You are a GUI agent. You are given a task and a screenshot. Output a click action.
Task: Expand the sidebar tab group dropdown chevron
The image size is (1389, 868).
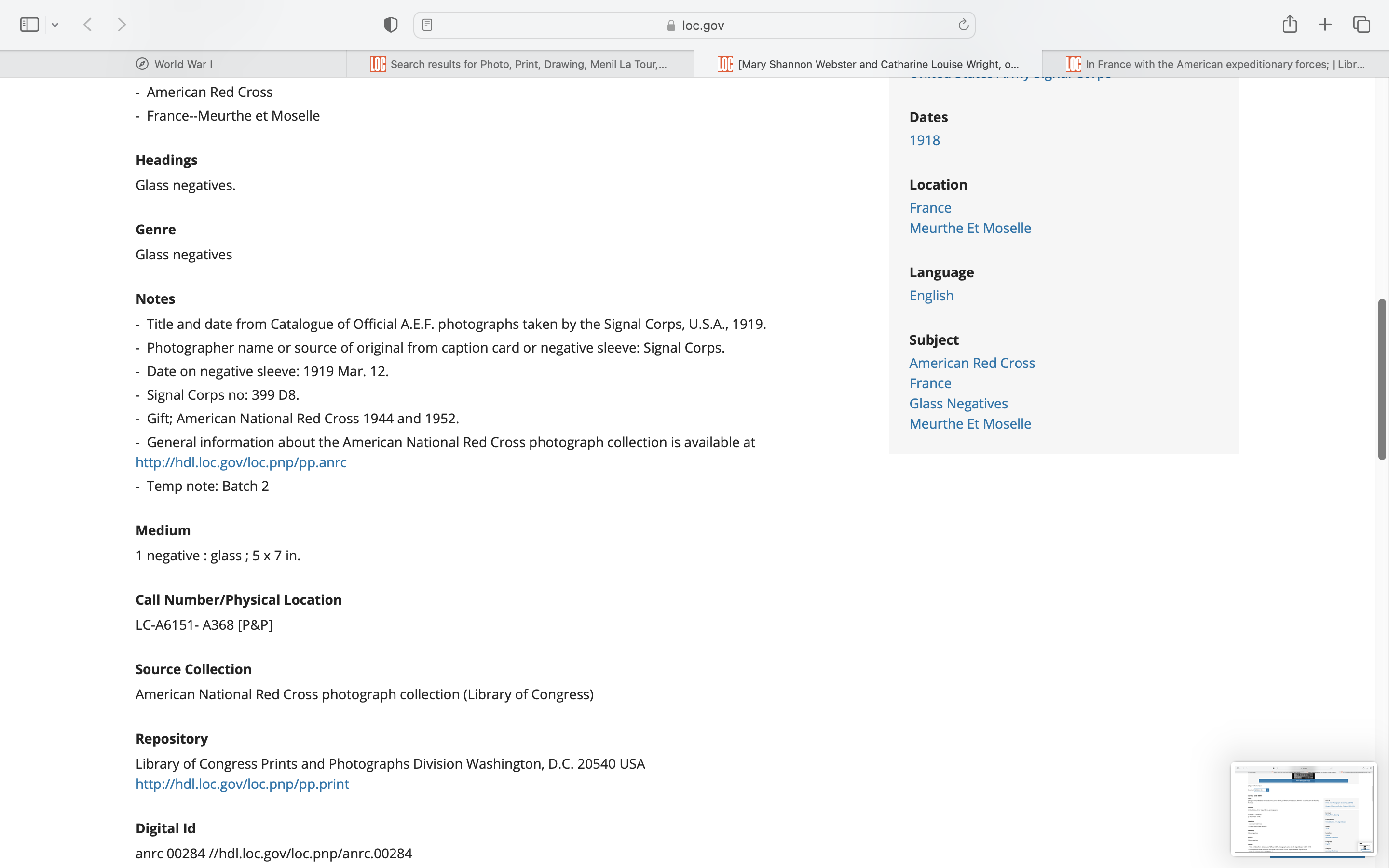tap(55, 25)
